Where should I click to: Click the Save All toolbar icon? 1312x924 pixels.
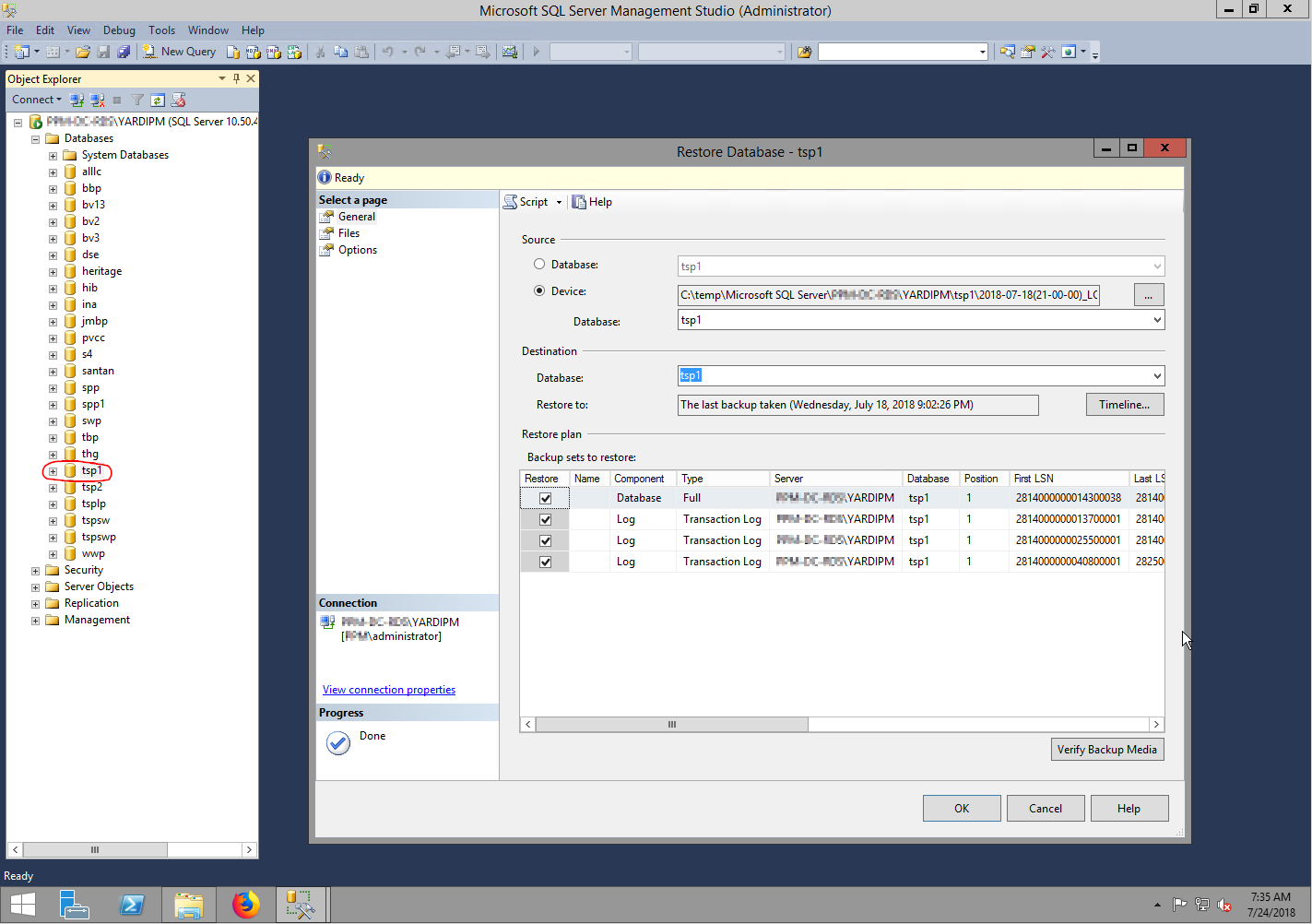coord(124,52)
